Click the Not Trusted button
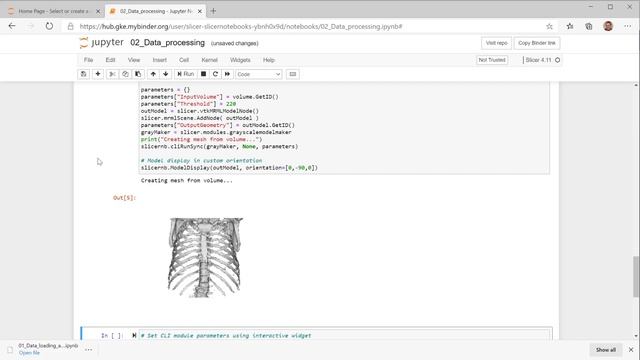Image resolution: width=640 pixels, height=360 pixels. [492, 60]
